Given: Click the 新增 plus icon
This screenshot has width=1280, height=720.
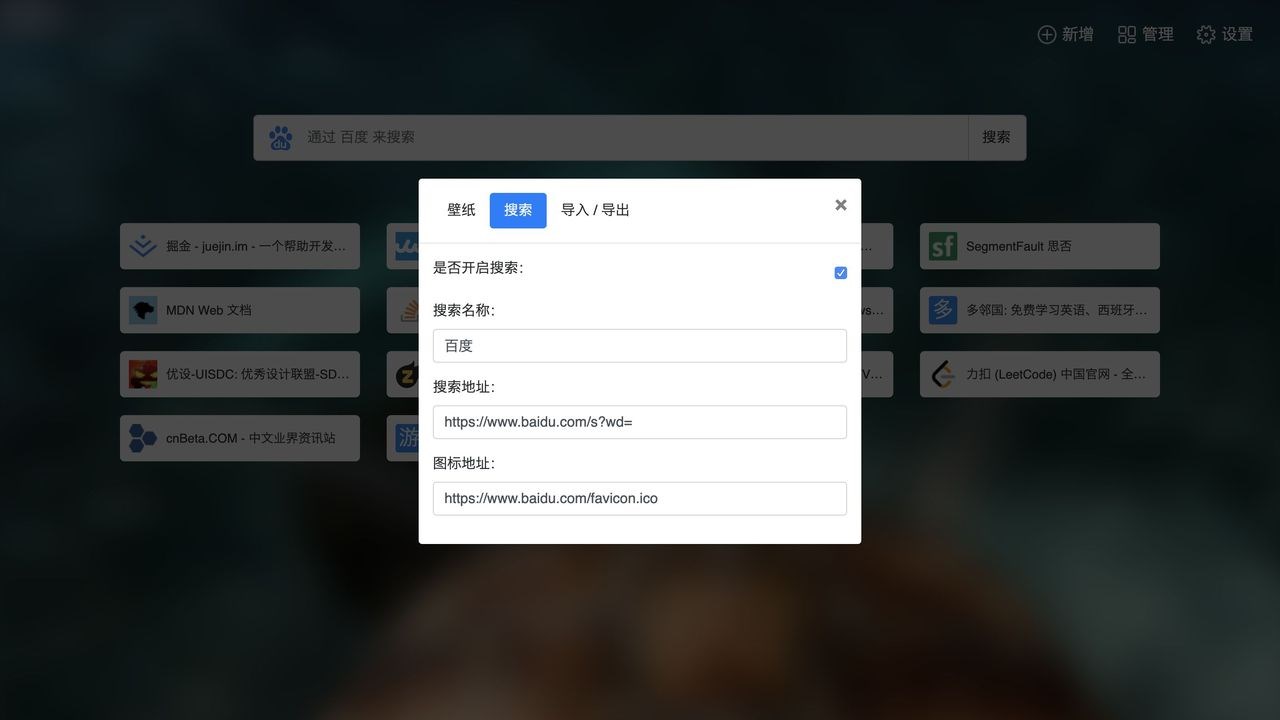Looking at the screenshot, I should click(x=1046, y=35).
